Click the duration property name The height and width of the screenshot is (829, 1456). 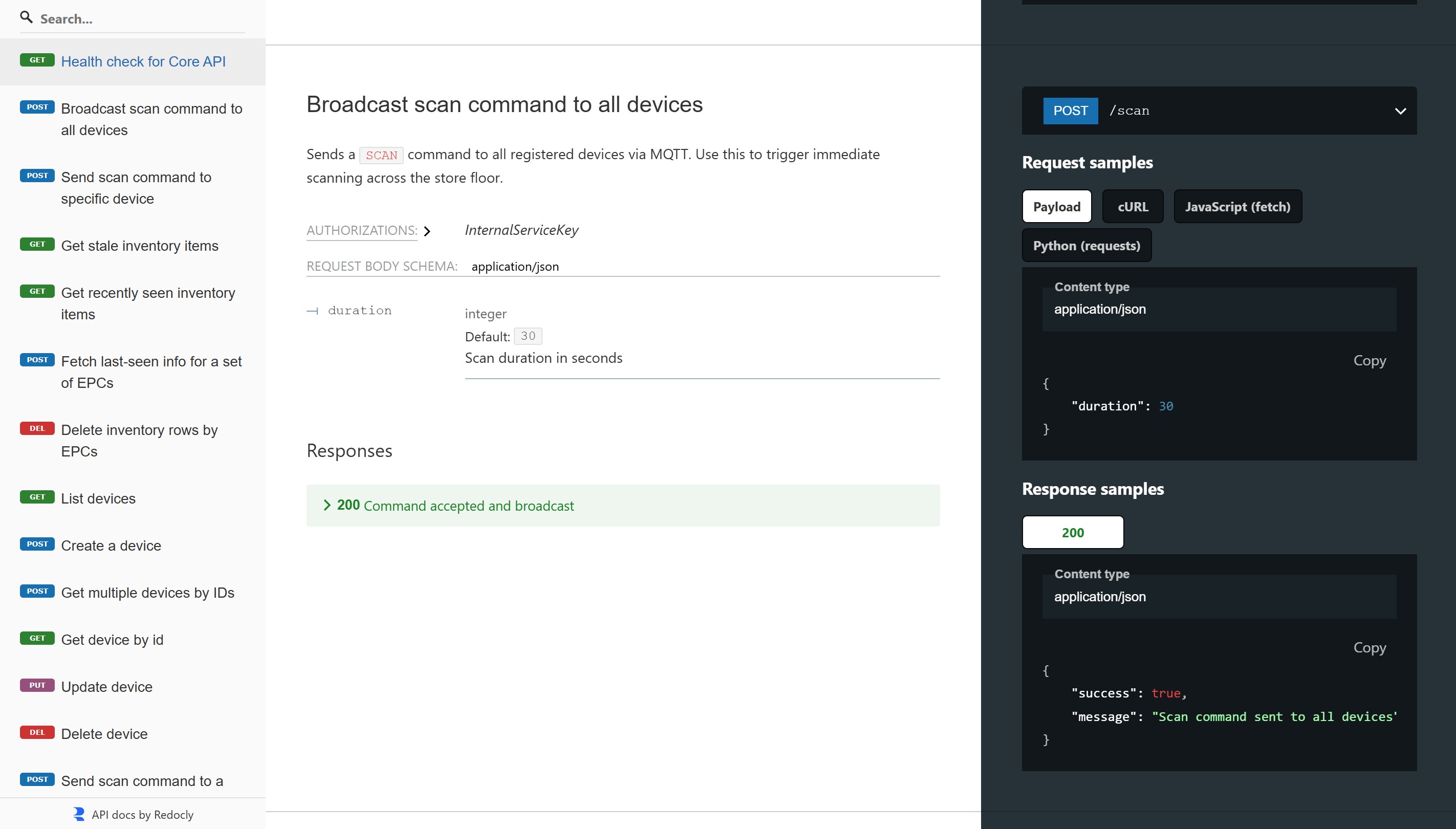[x=360, y=310]
